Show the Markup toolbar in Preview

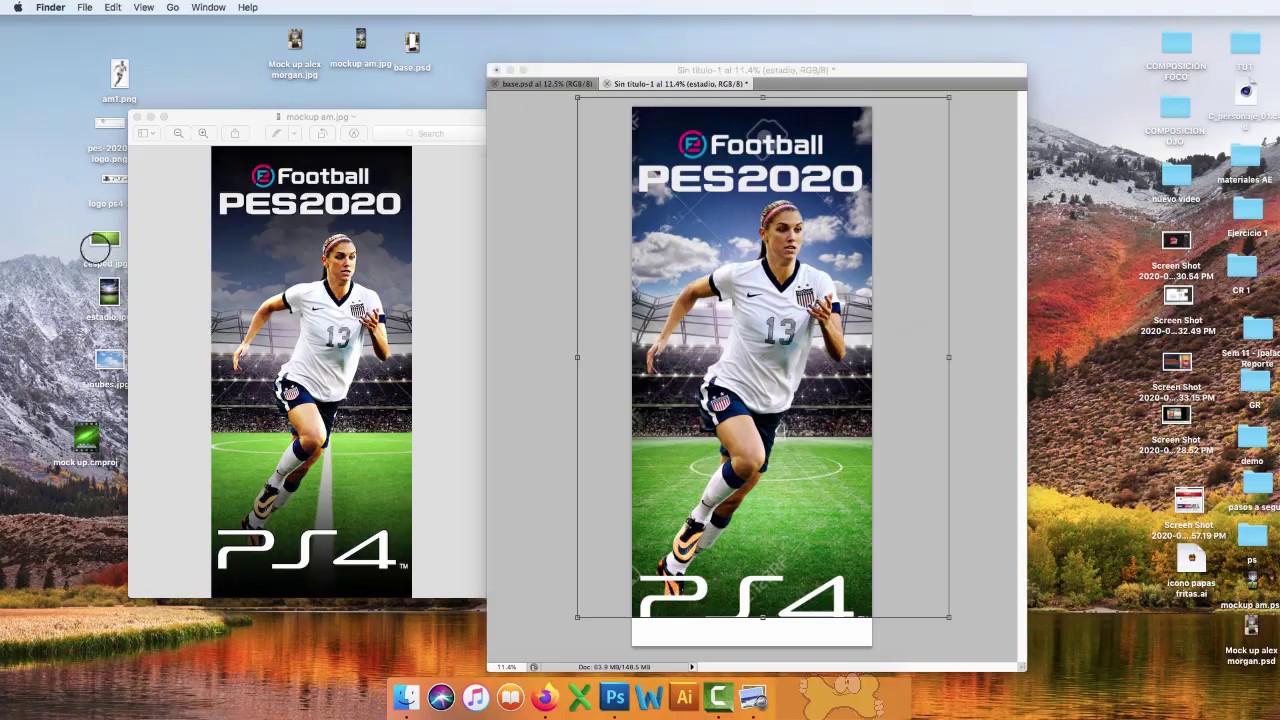[x=353, y=133]
